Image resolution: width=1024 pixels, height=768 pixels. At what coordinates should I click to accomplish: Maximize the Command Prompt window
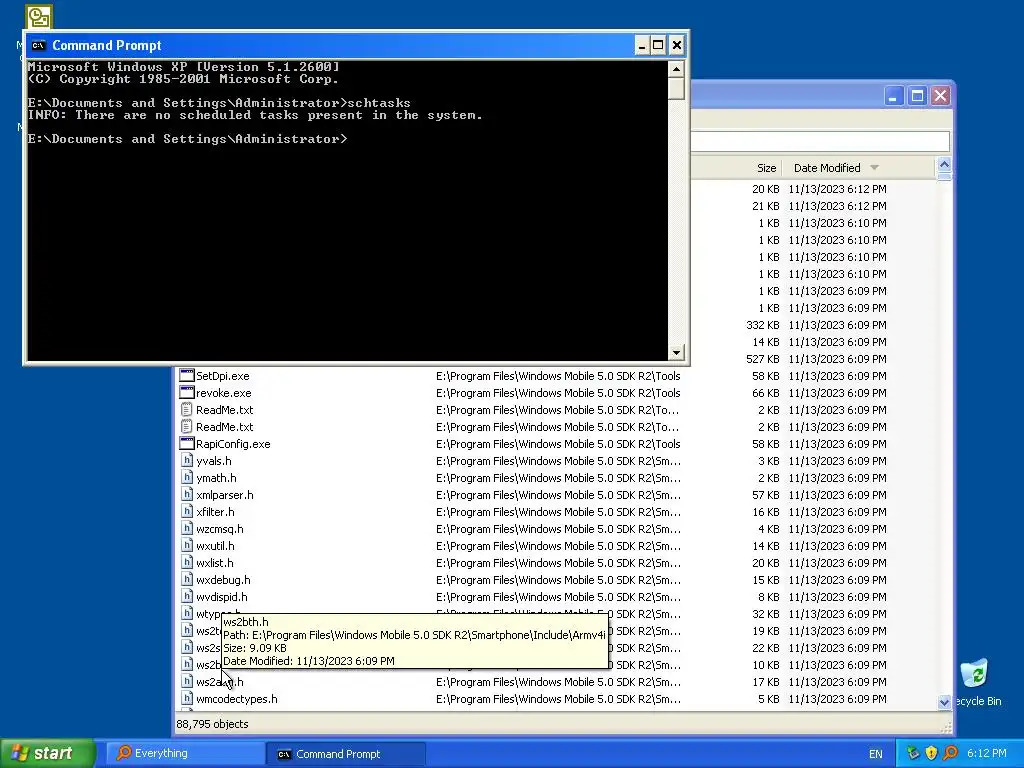658,45
